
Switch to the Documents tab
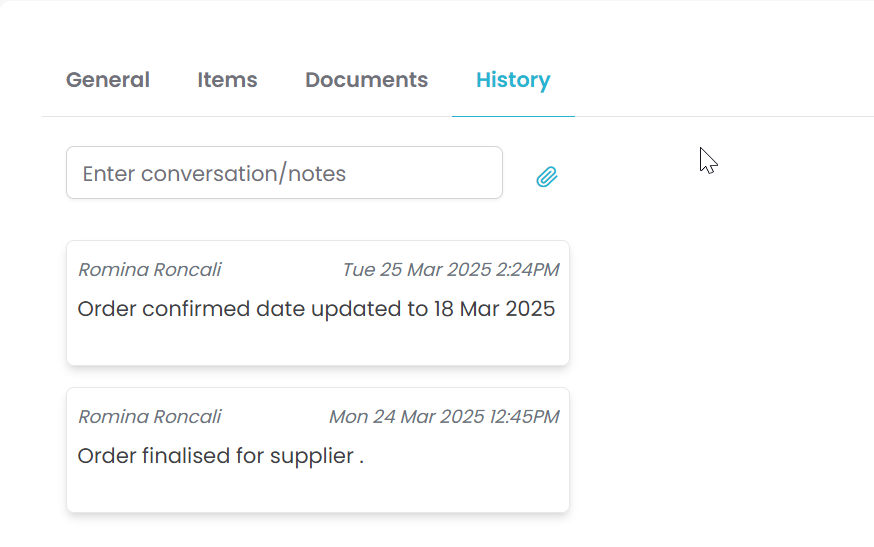point(366,80)
